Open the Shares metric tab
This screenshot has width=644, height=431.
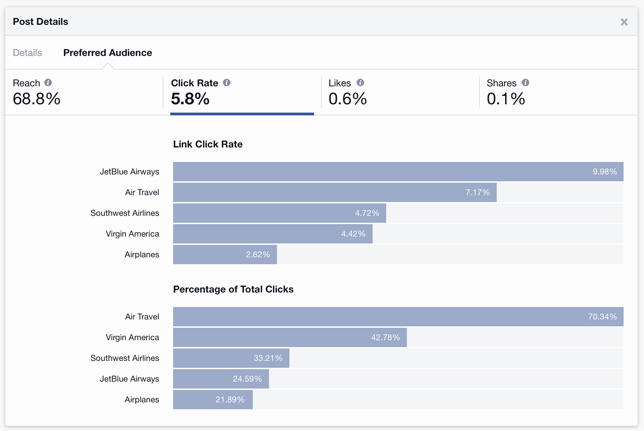(558, 92)
